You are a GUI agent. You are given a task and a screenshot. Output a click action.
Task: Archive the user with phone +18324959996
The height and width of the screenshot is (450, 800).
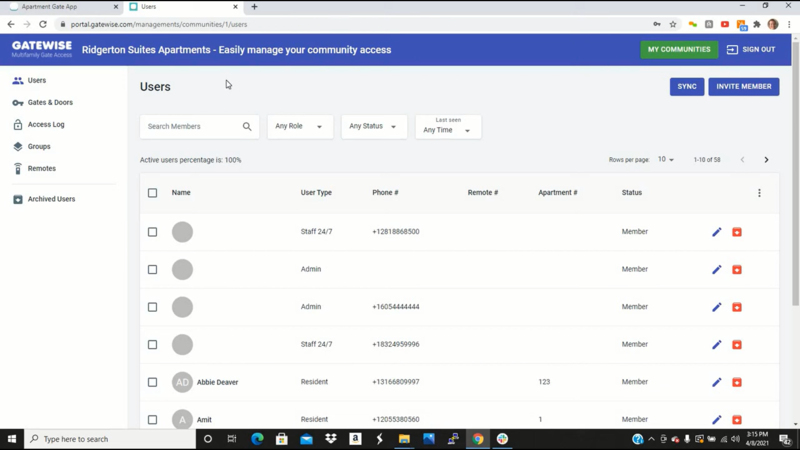[x=737, y=345]
